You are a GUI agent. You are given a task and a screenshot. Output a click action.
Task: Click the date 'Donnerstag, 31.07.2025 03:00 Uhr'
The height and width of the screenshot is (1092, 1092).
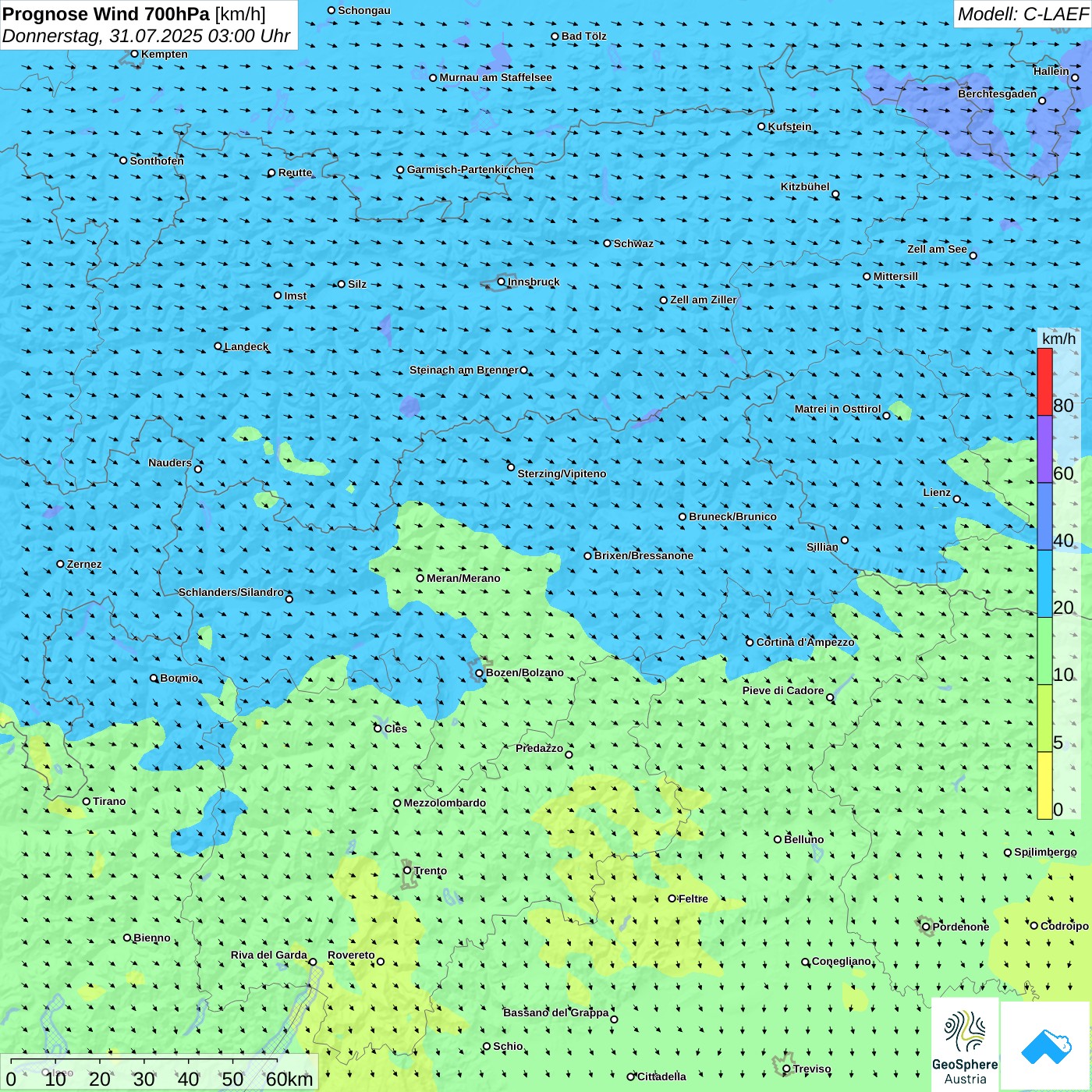(x=146, y=36)
